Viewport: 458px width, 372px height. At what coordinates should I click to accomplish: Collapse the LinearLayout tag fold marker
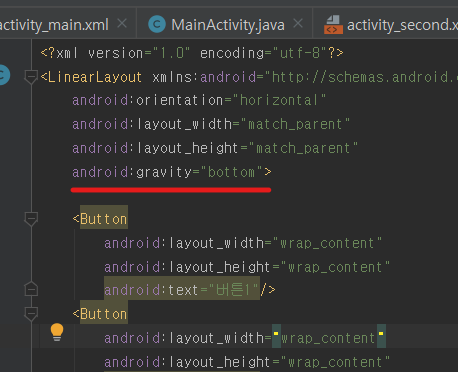click(31, 77)
